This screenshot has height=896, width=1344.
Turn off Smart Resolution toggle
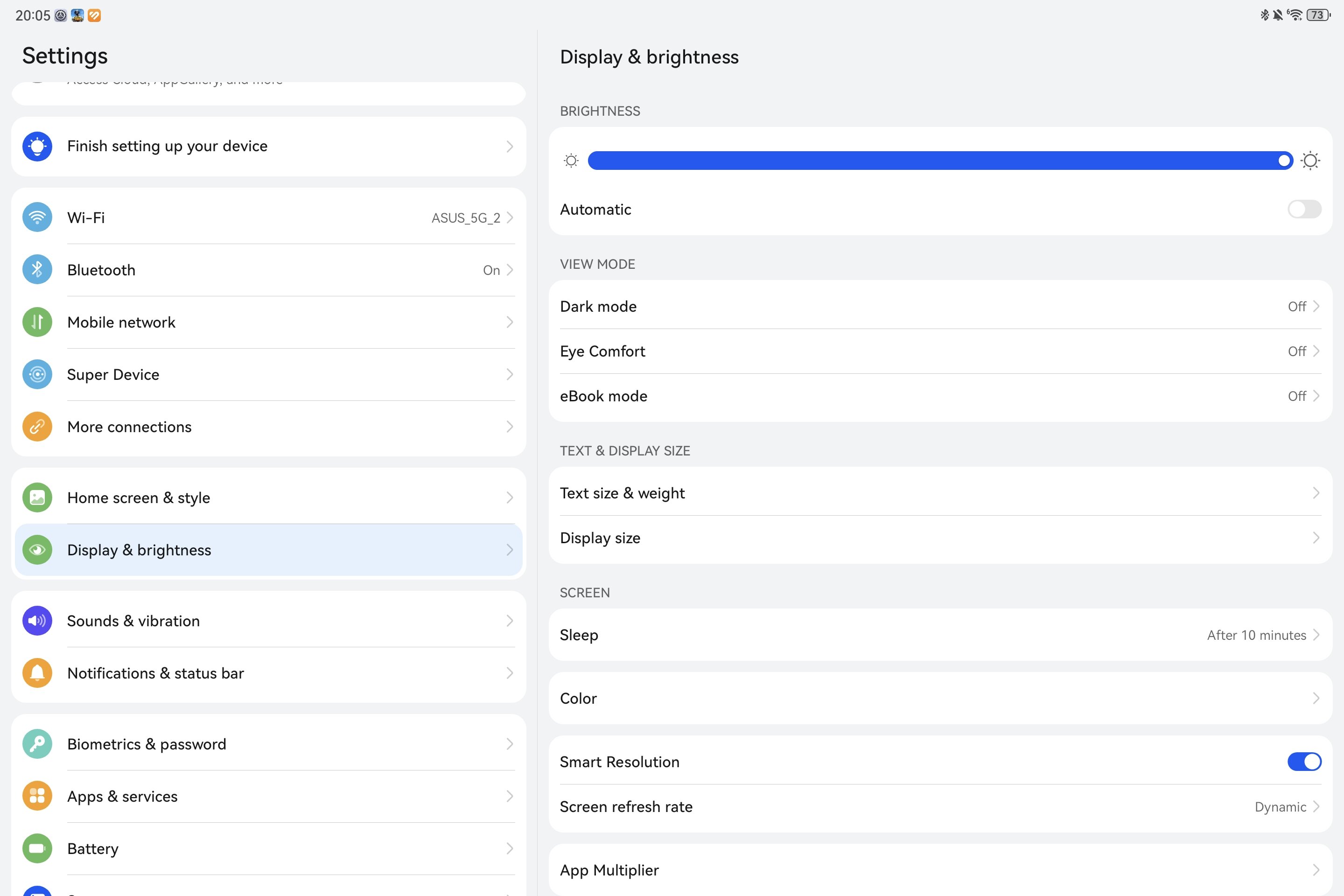click(1304, 762)
